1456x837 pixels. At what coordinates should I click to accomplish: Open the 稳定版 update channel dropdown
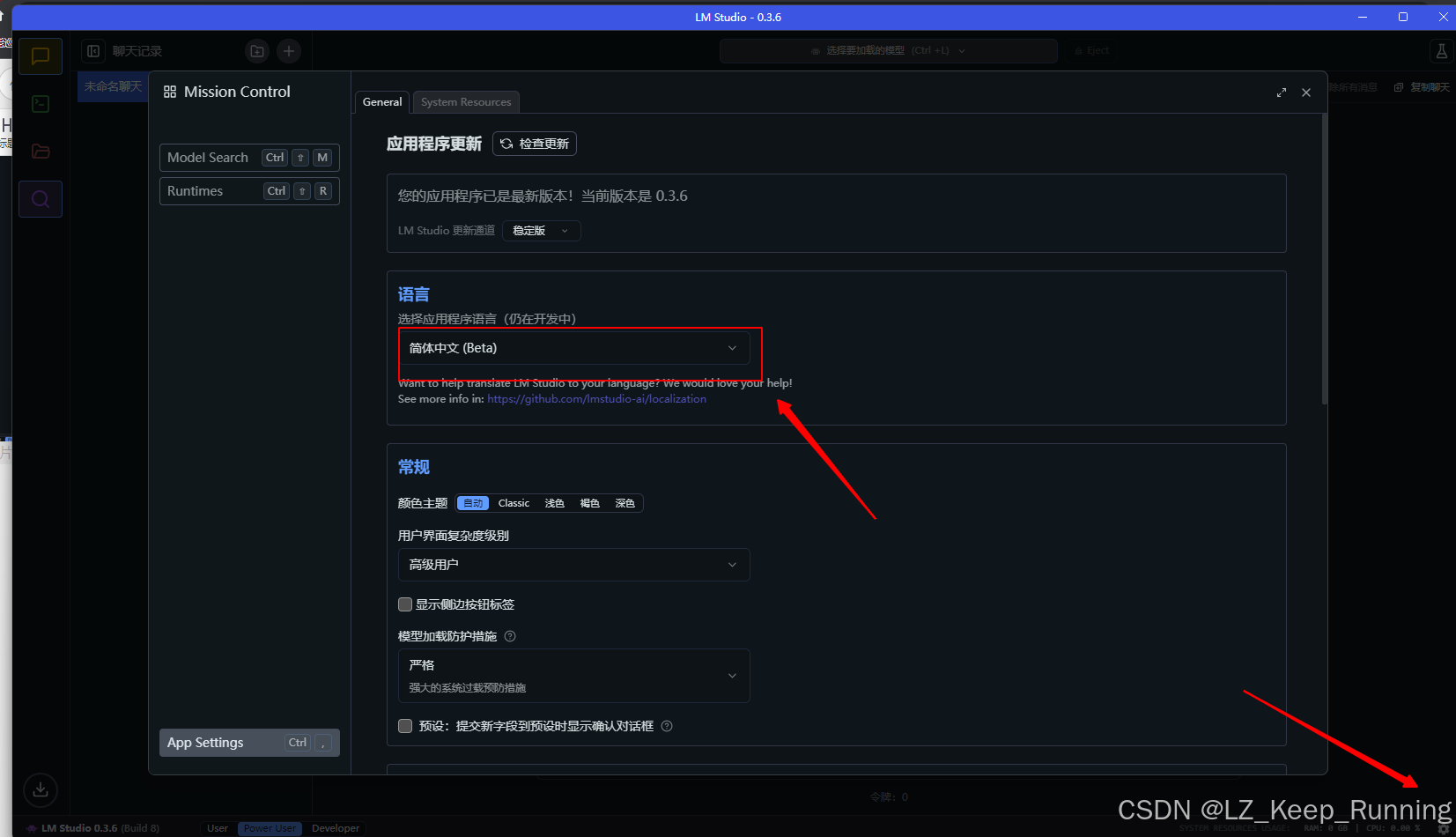[x=542, y=231]
